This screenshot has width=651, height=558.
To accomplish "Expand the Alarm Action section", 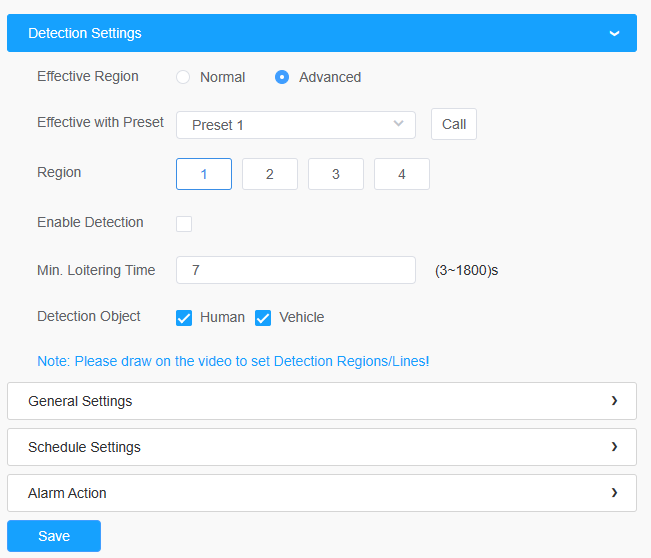I will pos(322,493).
